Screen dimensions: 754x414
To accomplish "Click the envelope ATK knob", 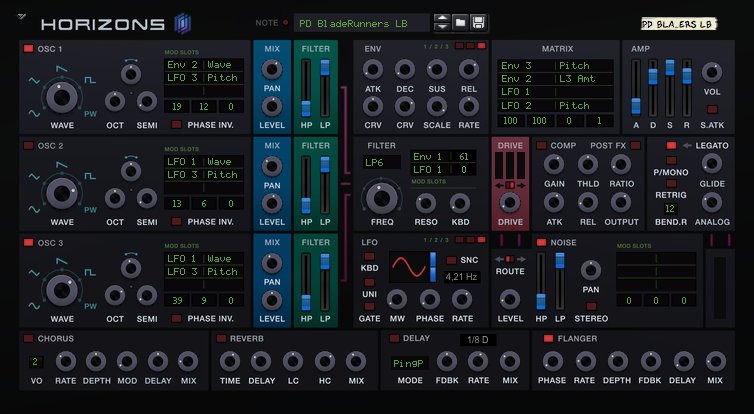I will click(373, 70).
